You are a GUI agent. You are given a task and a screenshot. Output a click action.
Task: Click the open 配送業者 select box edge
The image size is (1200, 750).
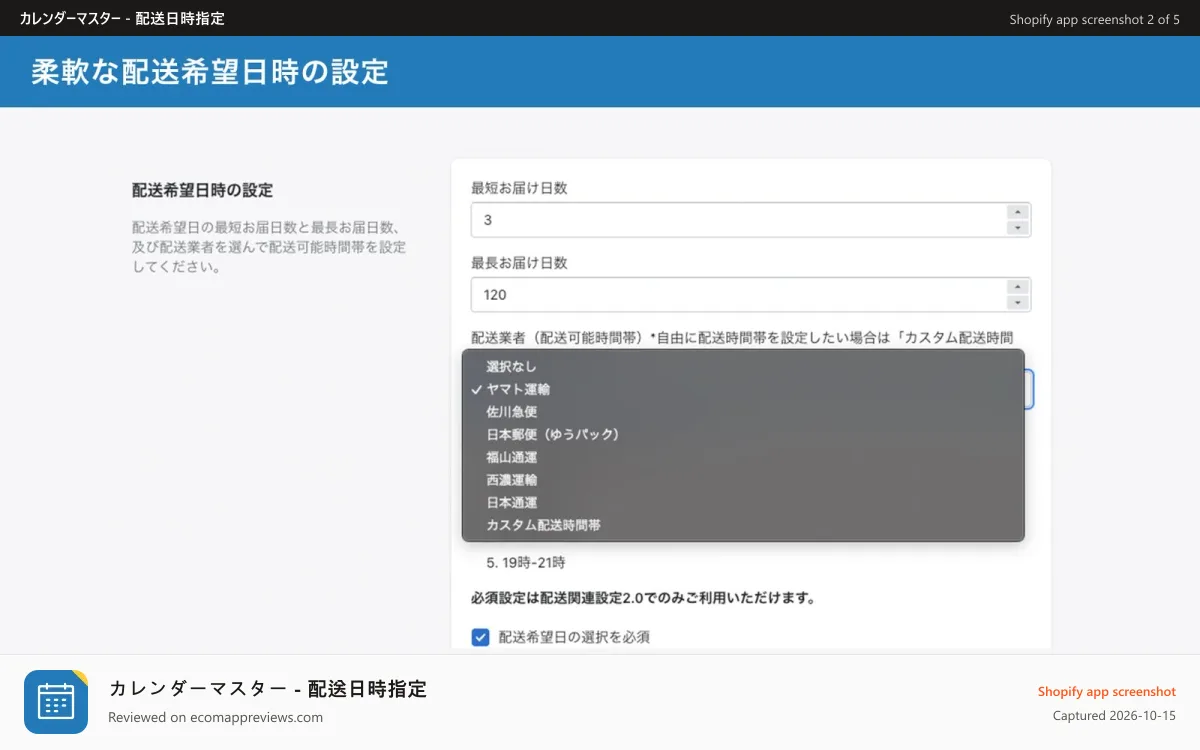pyautogui.click(x=1030, y=389)
